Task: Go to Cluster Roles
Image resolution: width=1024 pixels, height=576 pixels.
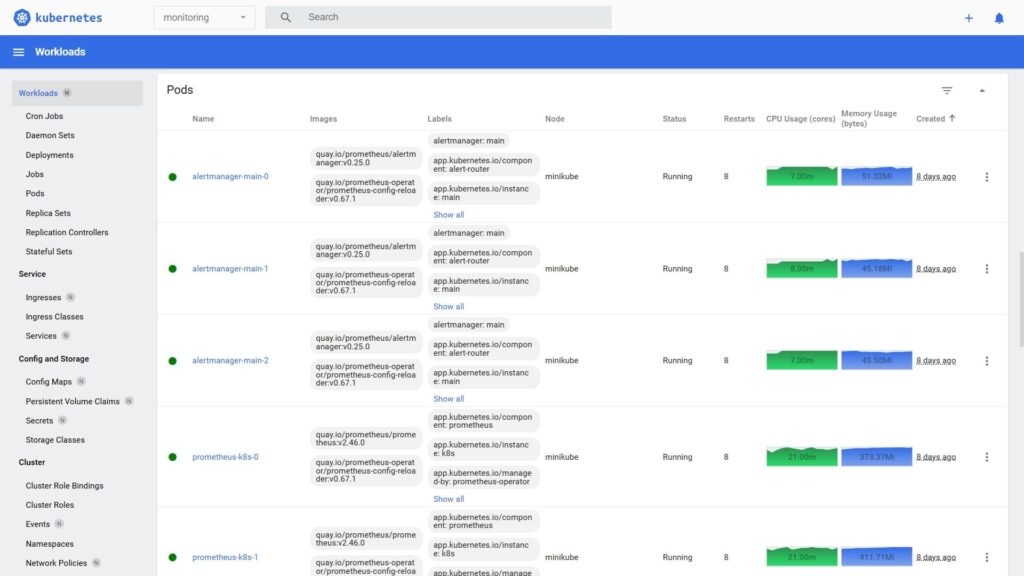Action: point(50,505)
